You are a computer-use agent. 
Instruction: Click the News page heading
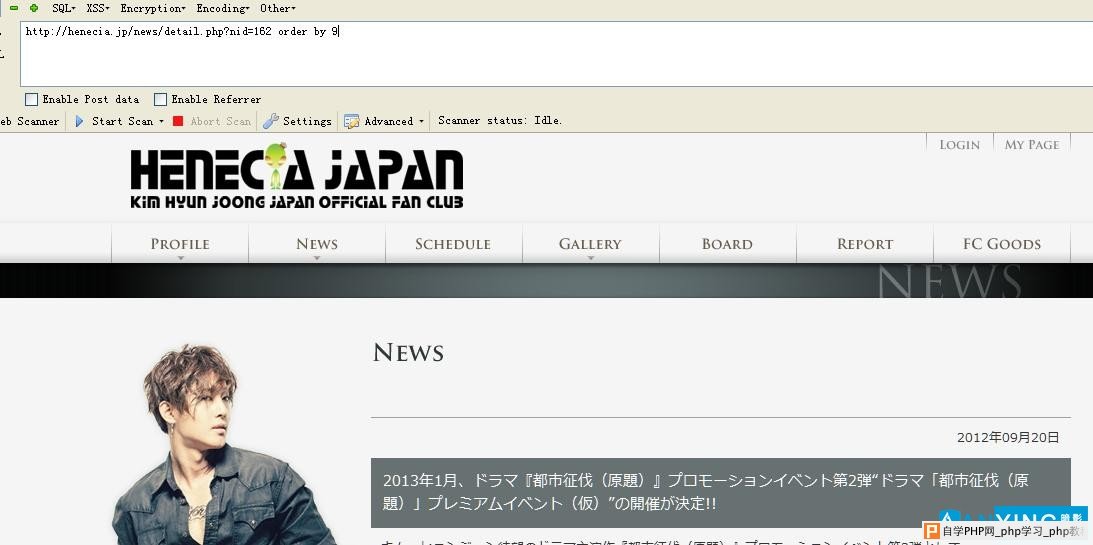point(408,353)
